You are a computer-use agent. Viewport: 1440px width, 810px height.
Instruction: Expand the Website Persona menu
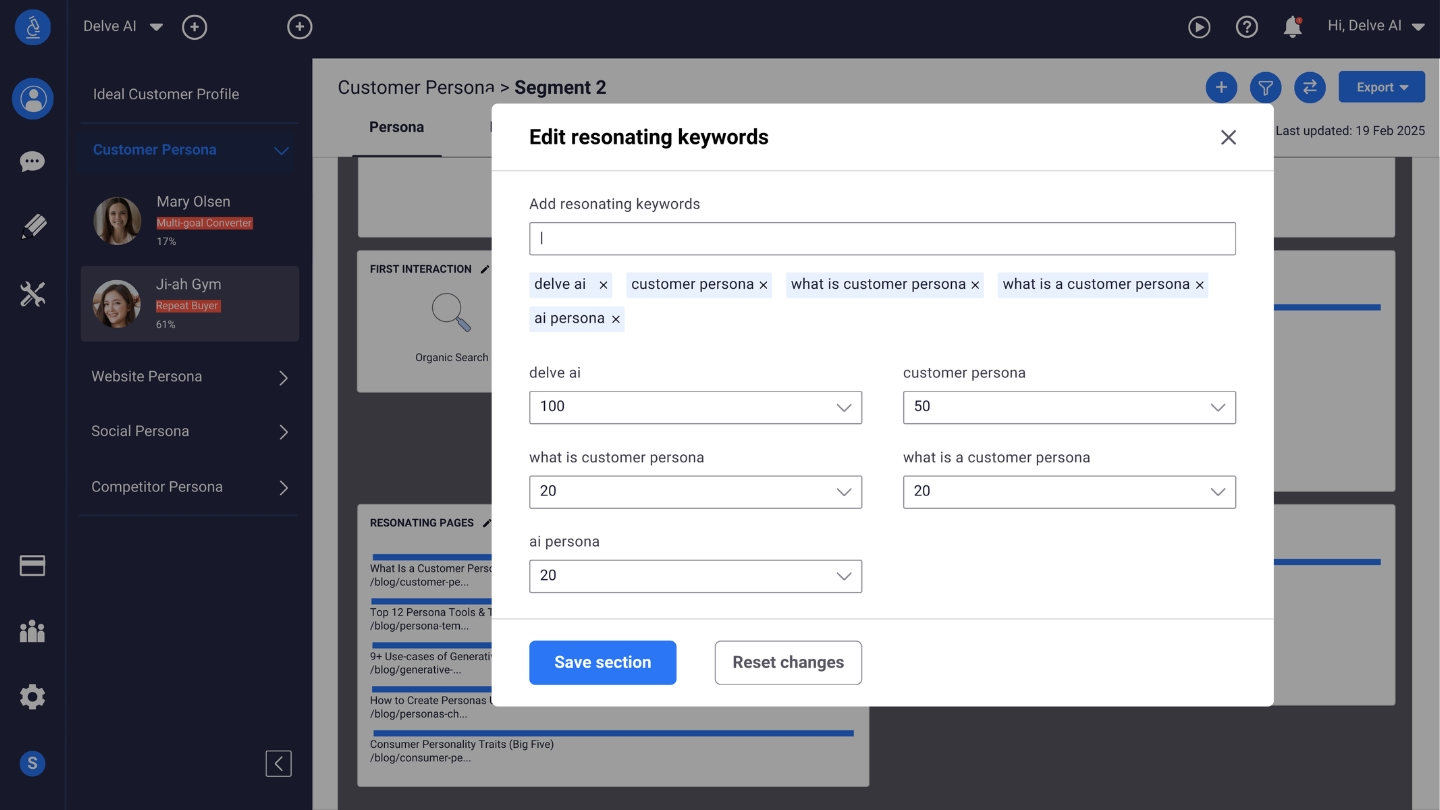[x=189, y=377]
